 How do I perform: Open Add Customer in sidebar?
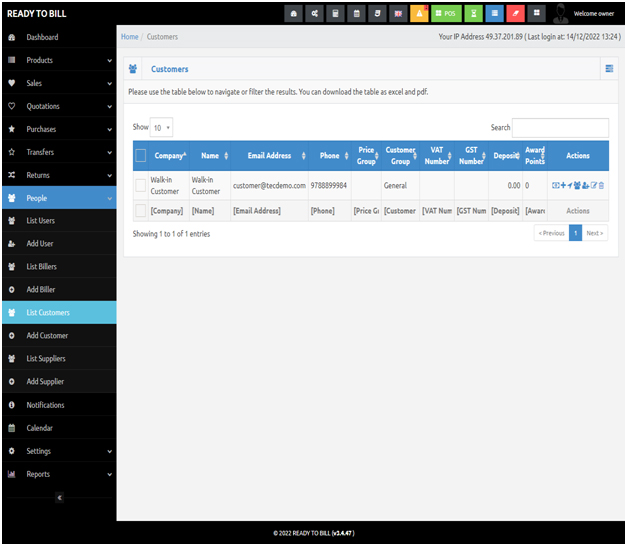click(59, 336)
